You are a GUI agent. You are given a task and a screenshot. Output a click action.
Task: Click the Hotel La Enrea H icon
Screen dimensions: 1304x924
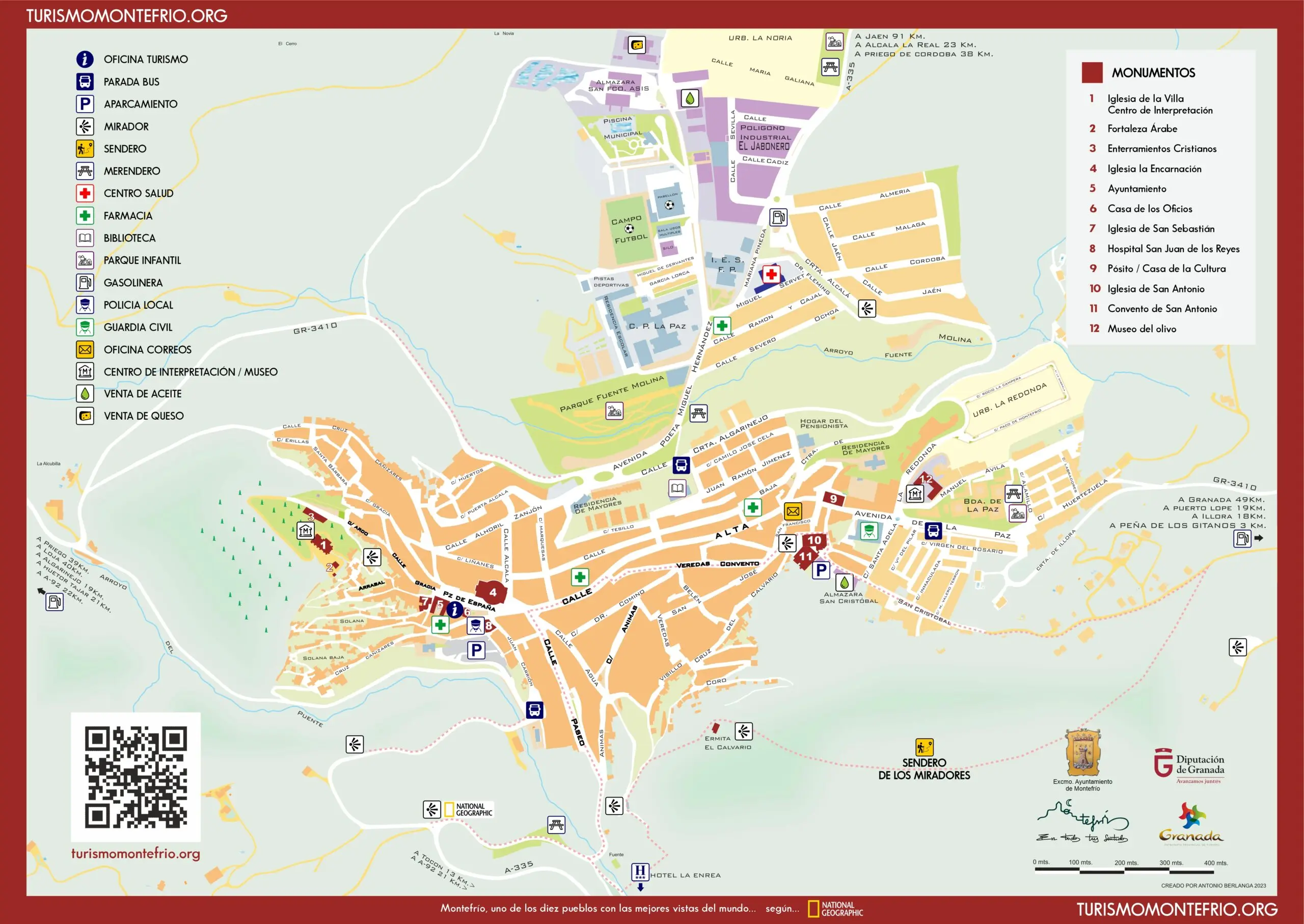(x=640, y=871)
